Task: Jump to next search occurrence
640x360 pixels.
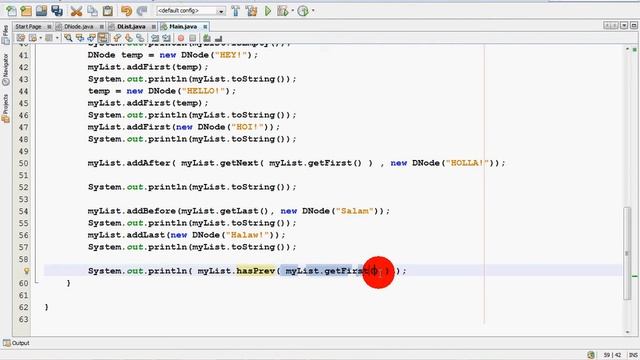Action: [x=91, y=38]
